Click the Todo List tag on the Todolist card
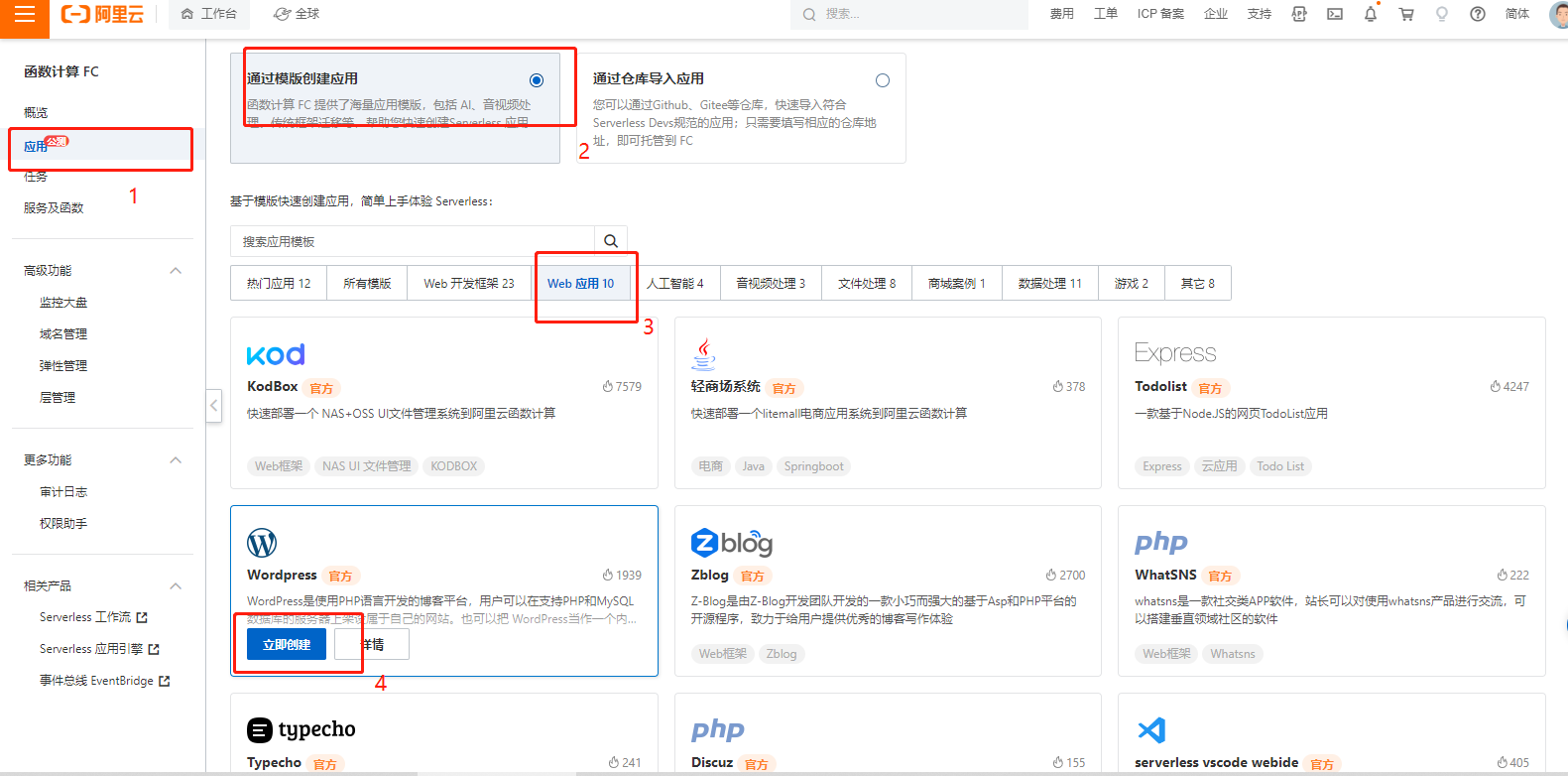 tap(1280, 466)
